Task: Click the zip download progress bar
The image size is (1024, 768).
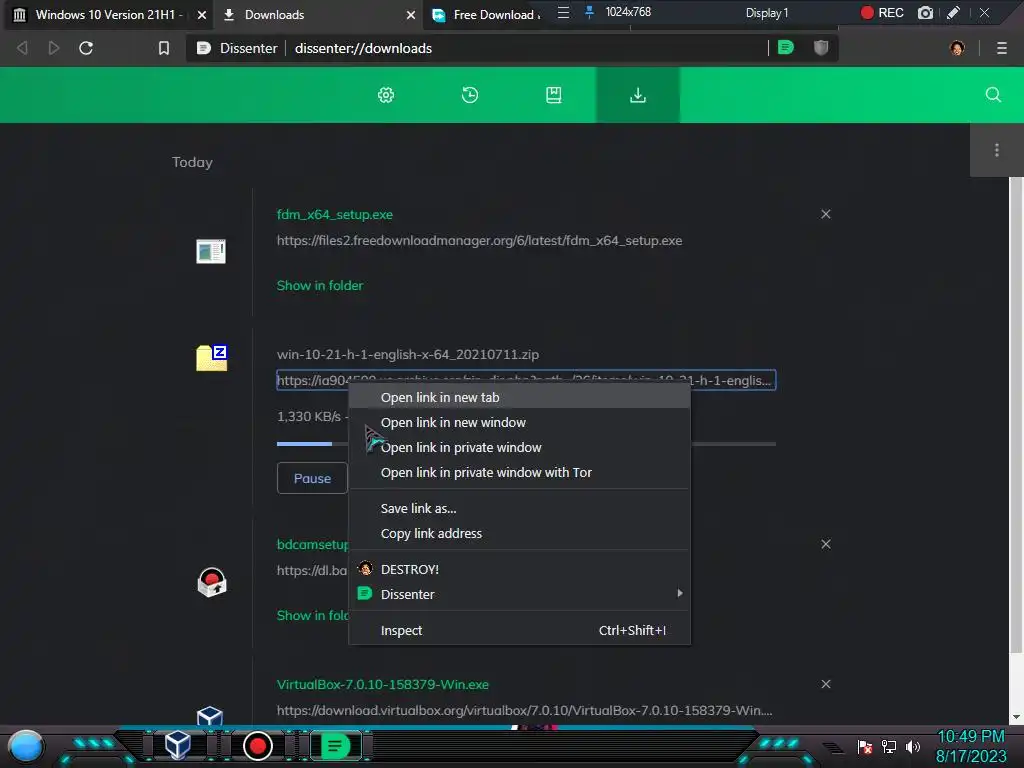Action: [526, 444]
